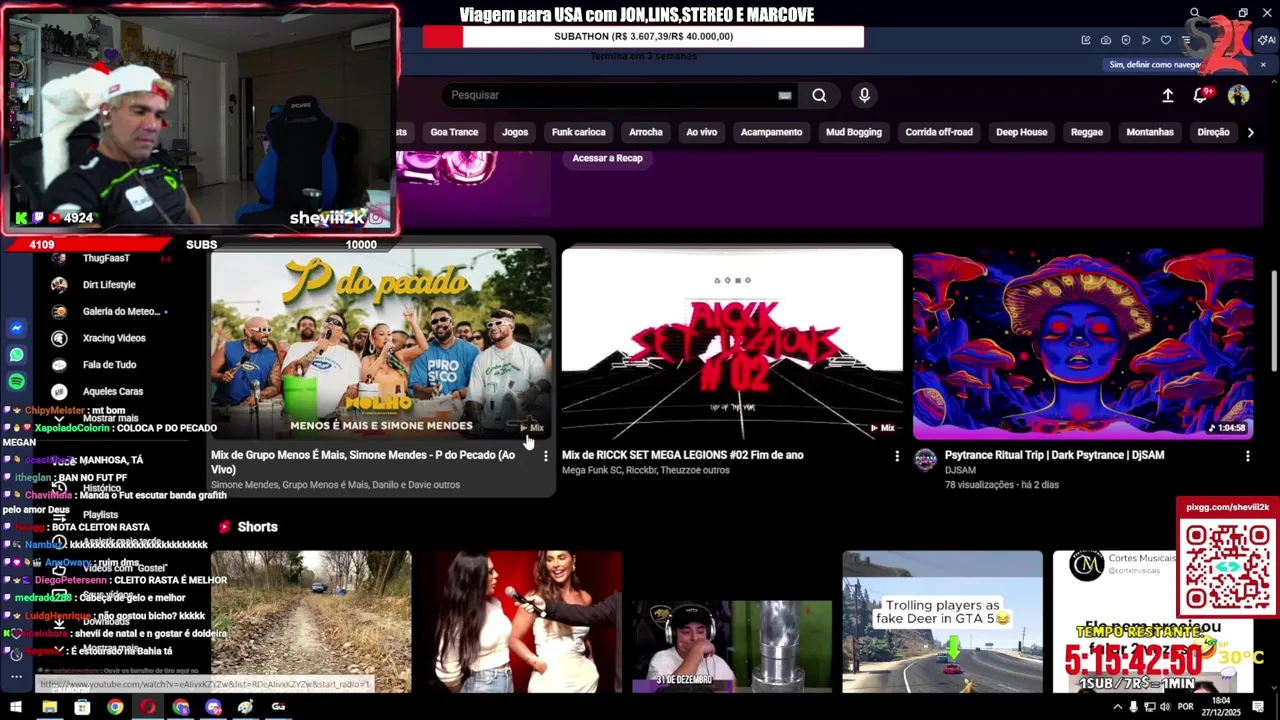Show hidden system tray icons
Screen dimensions: 1280x720
coord(1117,707)
